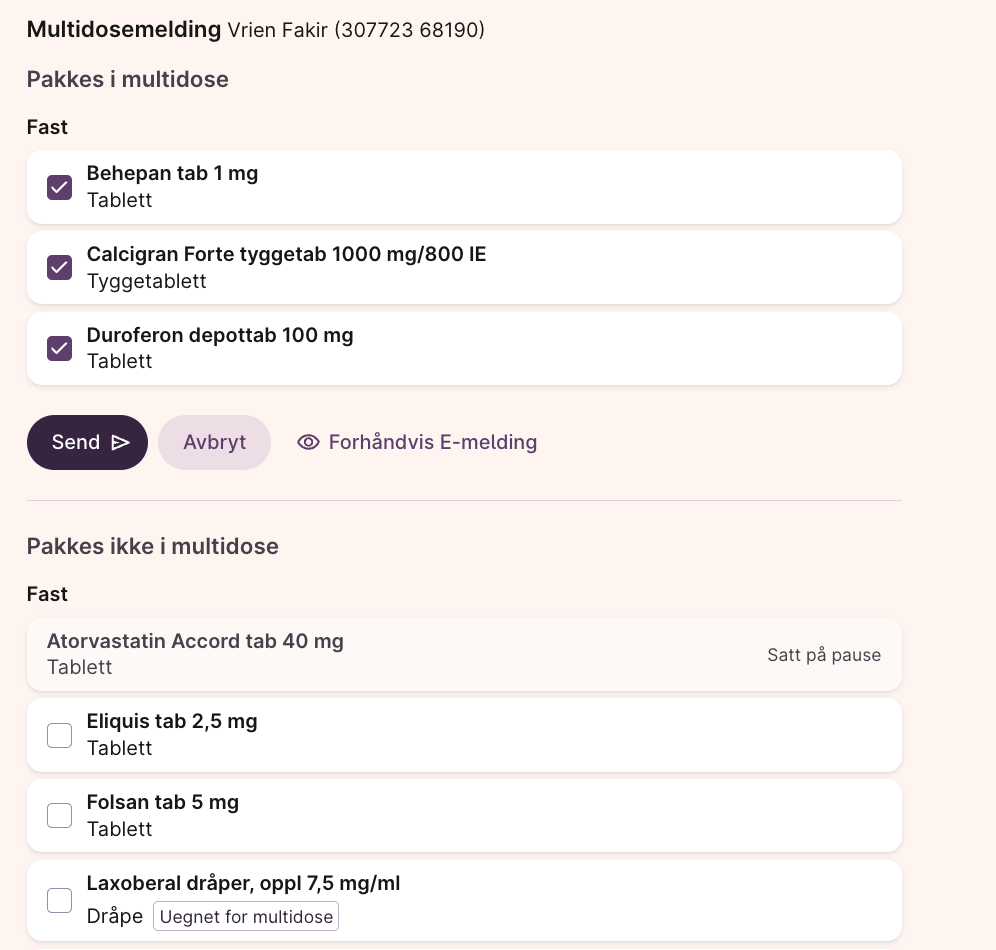The image size is (996, 950).
Task: Uncheck the Behepan tab 1 mg checkbox
Action: coord(60,187)
